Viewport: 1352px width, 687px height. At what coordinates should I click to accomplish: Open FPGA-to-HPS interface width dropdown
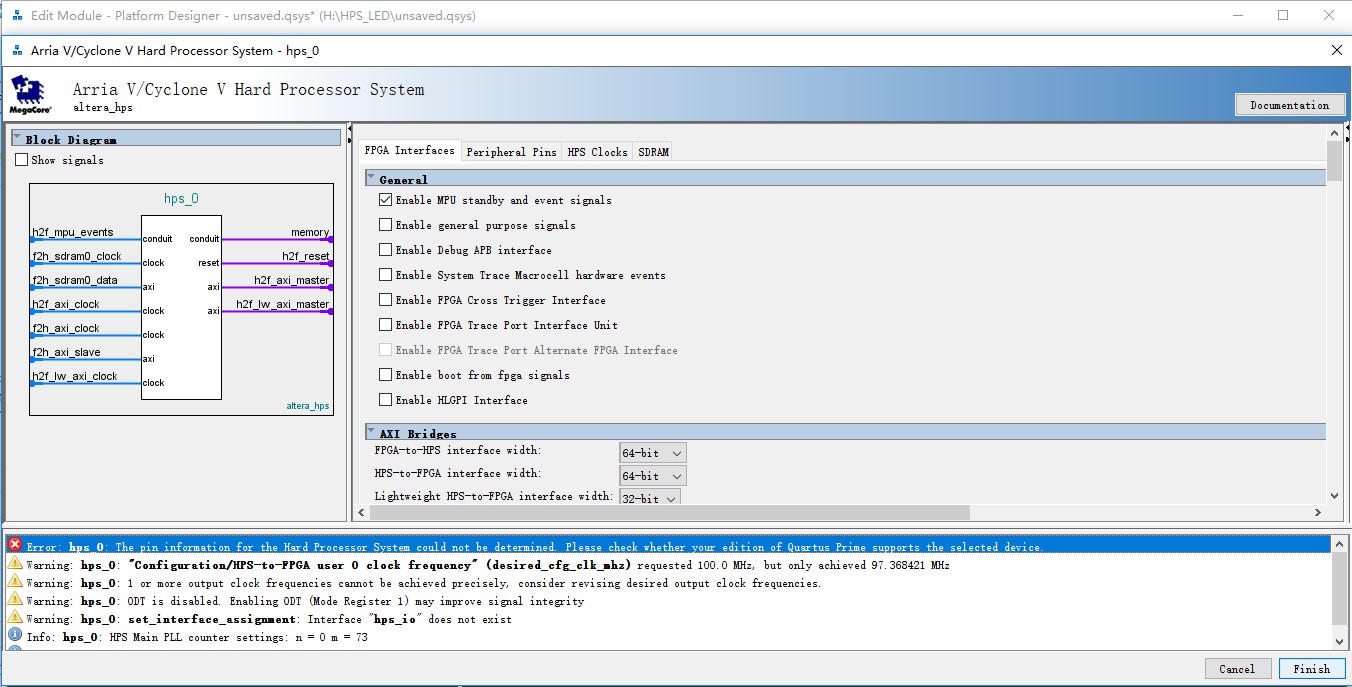point(652,453)
